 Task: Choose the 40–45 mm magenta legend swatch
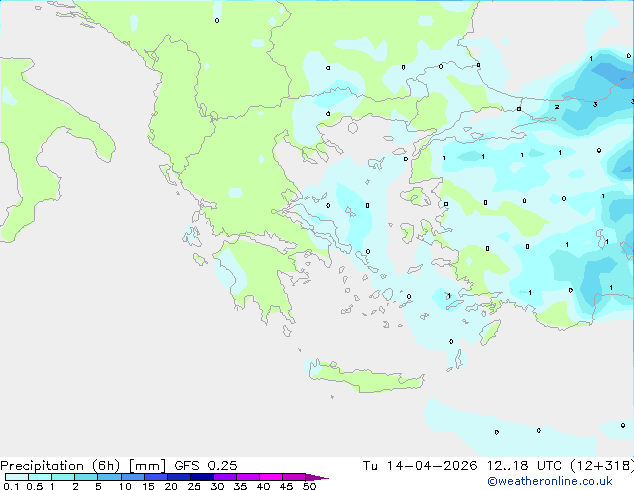(x=271, y=477)
